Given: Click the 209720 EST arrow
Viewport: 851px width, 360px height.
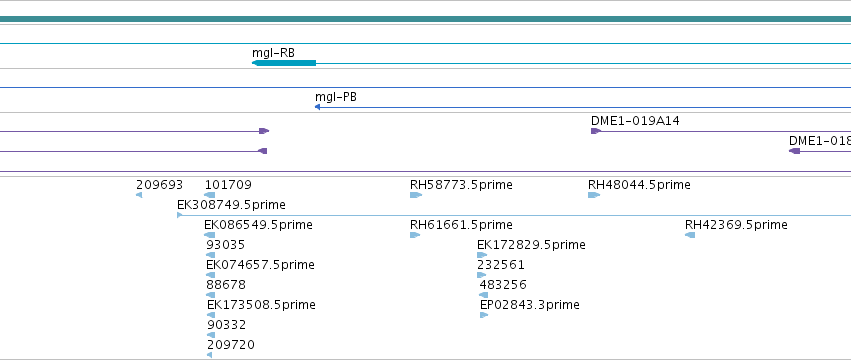Looking at the screenshot, I should 209,355.
